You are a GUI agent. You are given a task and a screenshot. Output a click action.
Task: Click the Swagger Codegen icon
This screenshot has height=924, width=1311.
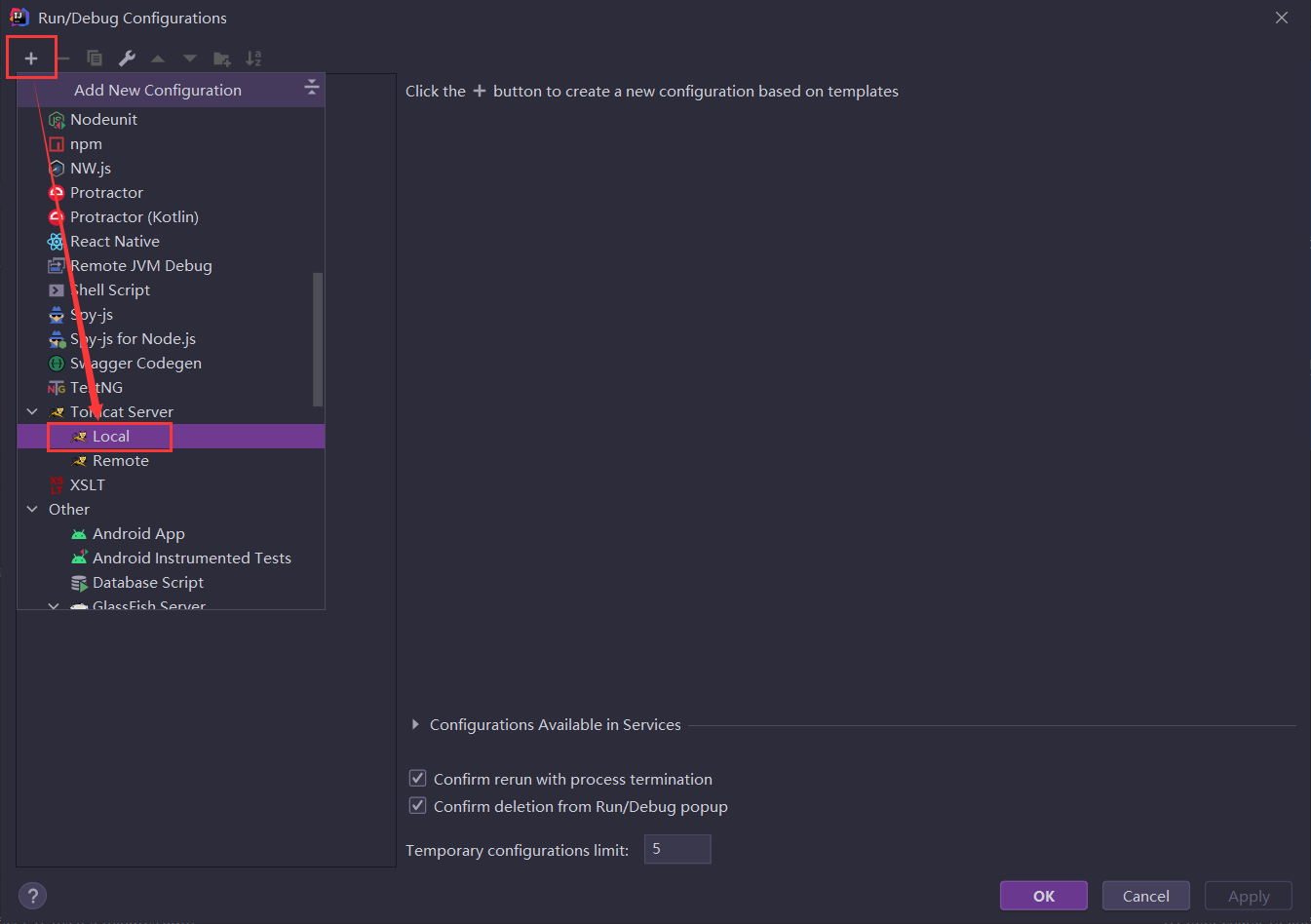[x=57, y=364]
